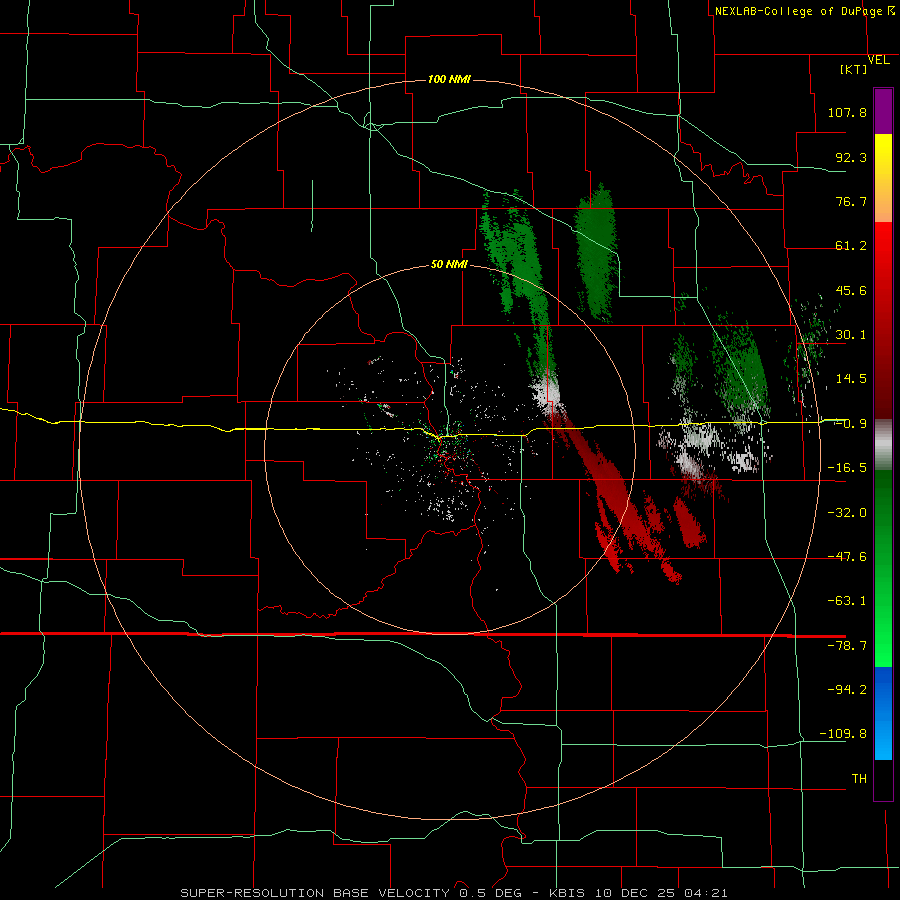Image resolution: width=900 pixels, height=900 pixels.
Task: Pick the purple segment of the color bar
Action: (883, 111)
